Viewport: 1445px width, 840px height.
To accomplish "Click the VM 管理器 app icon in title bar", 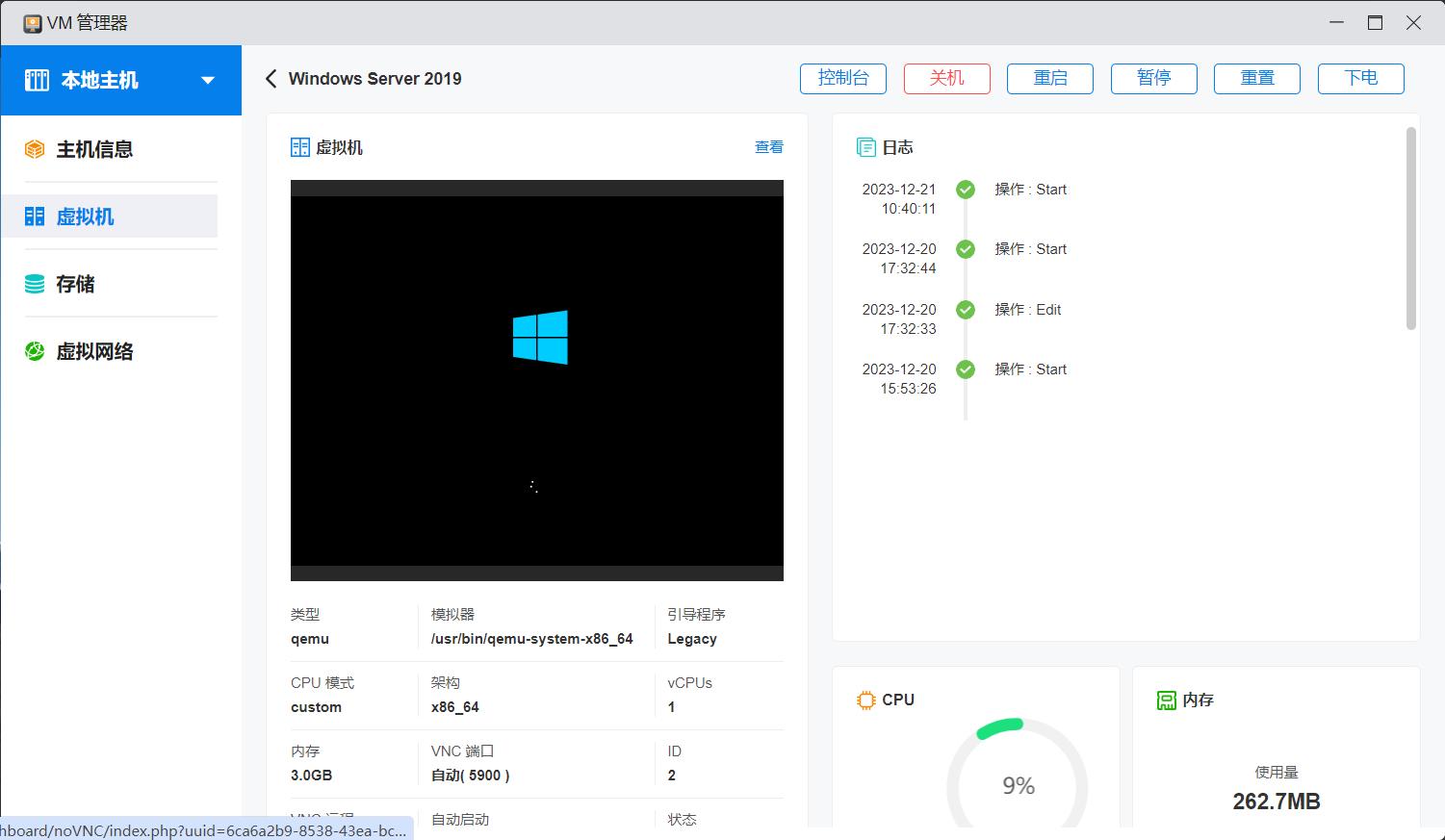I will [33, 23].
